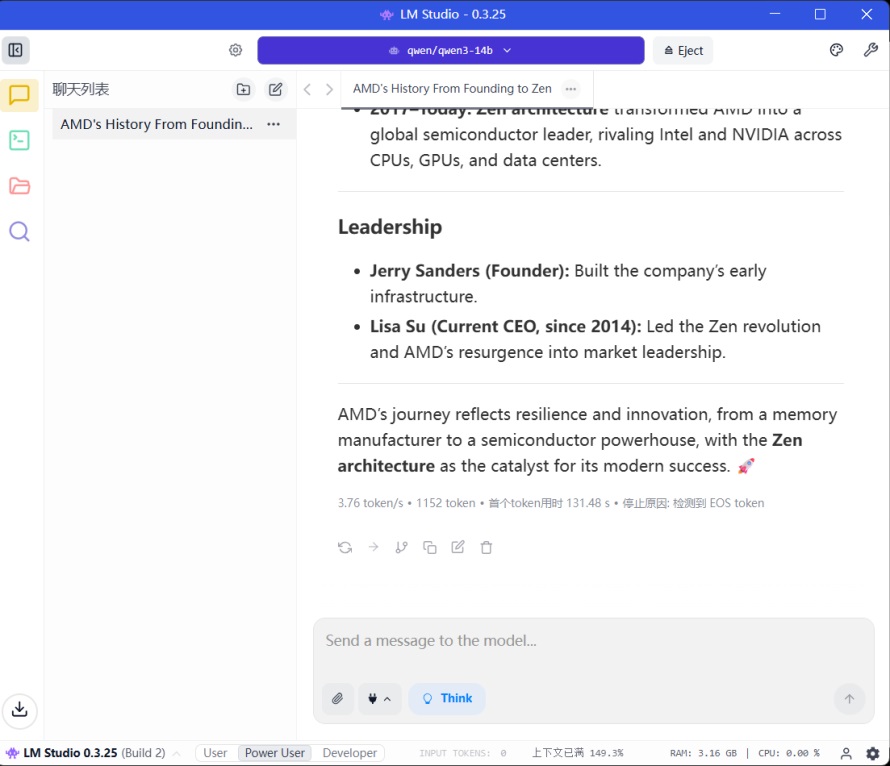Open the Downloads panel icon

click(19, 710)
